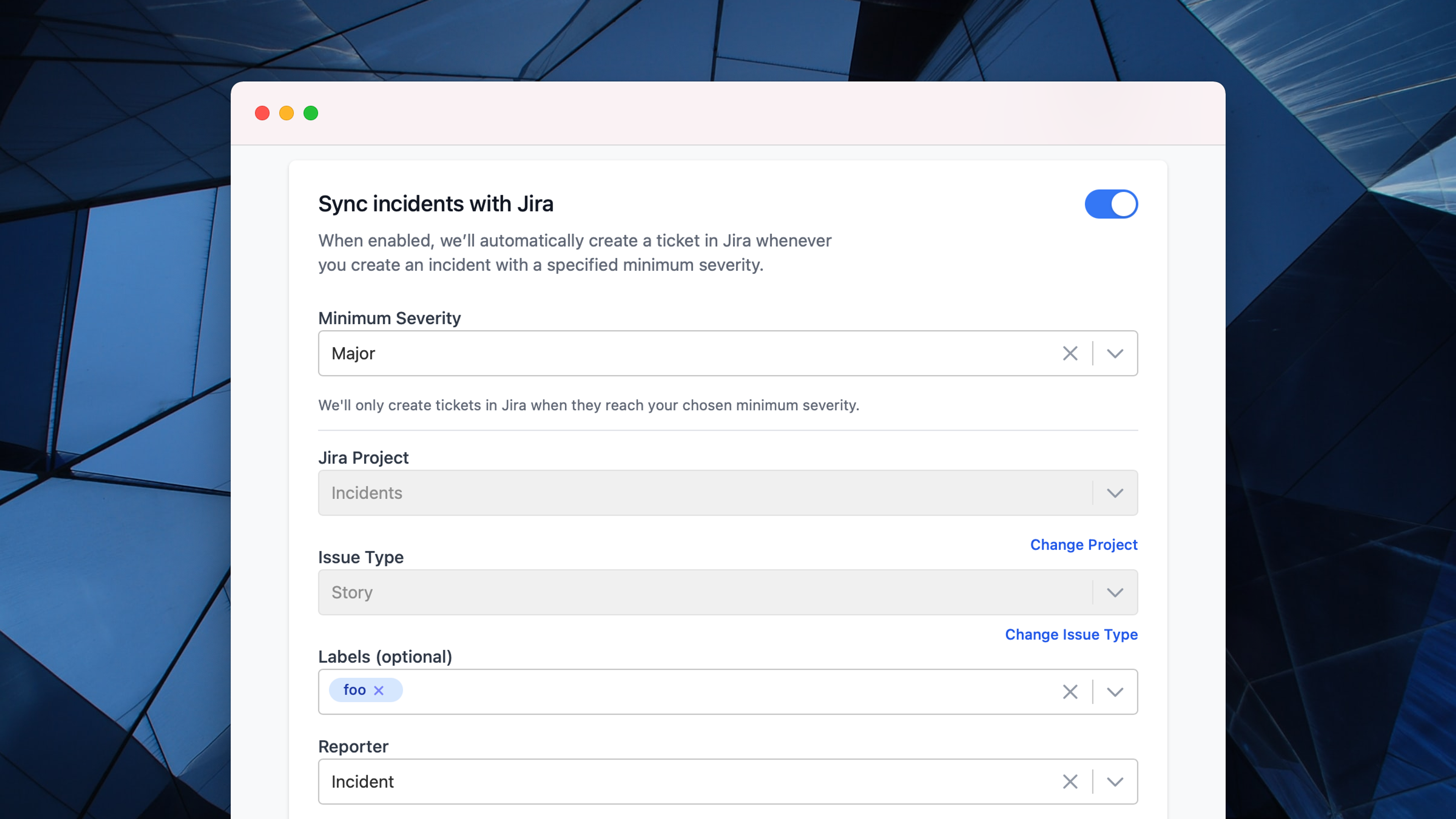The width and height of the screenshot is (1456, 819).
Task: Click the Minimum Severity label
Action: point(389,318)
